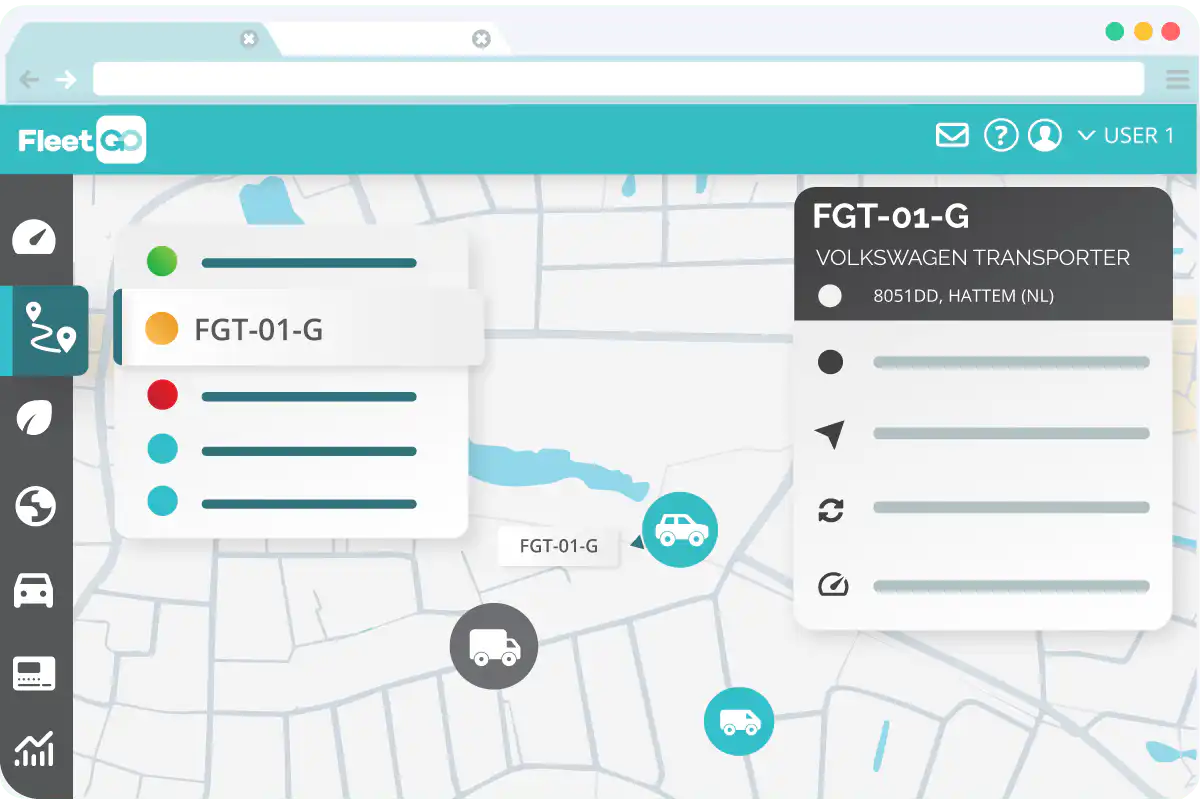The height and width of the screenshot is (800, 1200).
Task: Click the FleetGO logo
Action: (82, 139)
